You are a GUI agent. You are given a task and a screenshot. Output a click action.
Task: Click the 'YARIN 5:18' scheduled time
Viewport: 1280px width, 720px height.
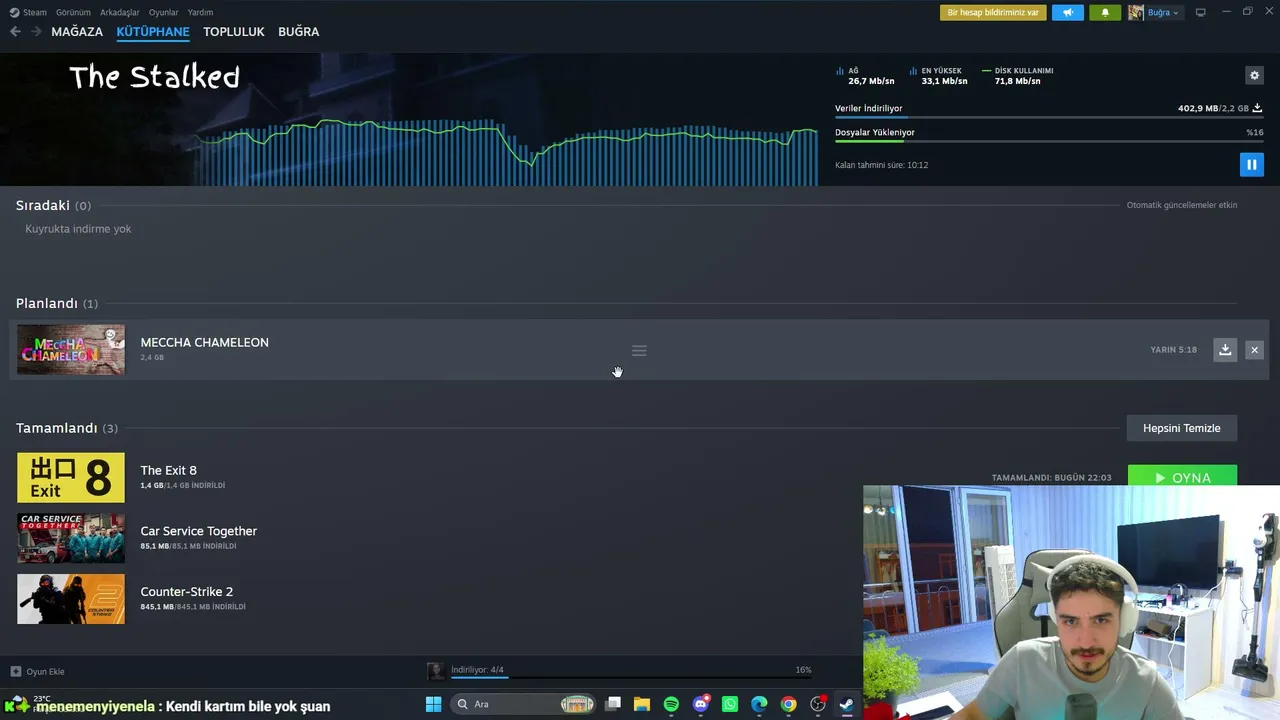pos(1173,350)
